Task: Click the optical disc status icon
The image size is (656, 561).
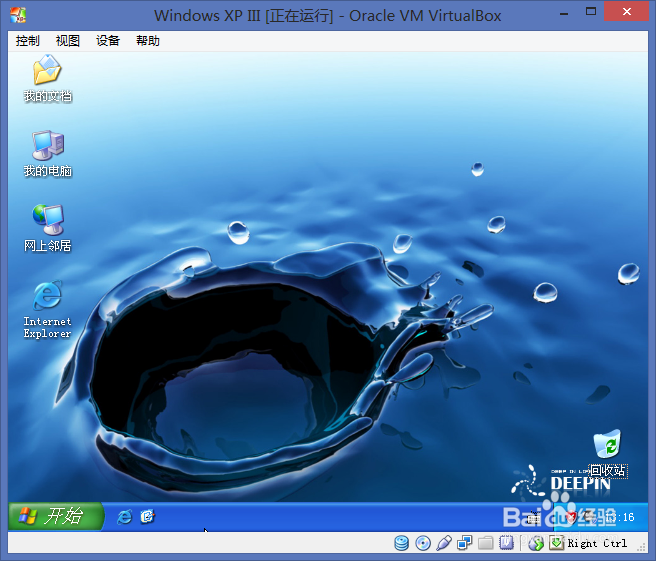Action: pyautogui.click(x=423, y=543)
